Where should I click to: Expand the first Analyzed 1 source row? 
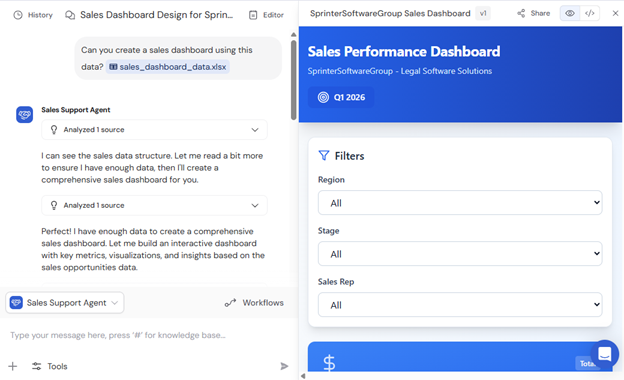click(154, 130)
